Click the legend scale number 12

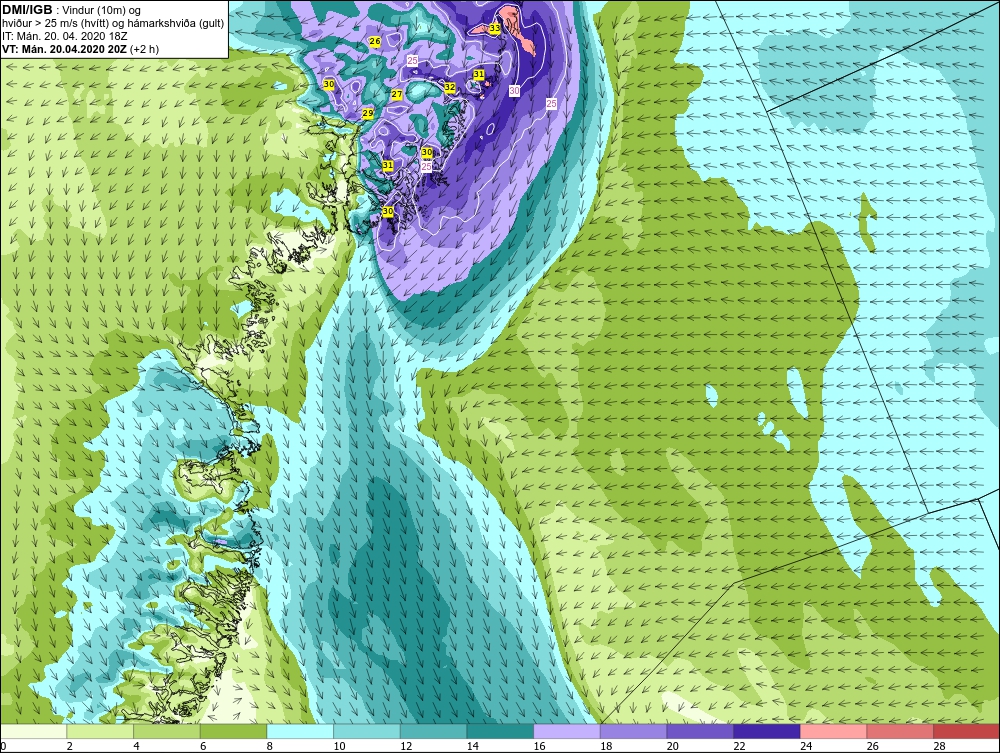pos(406,746)
